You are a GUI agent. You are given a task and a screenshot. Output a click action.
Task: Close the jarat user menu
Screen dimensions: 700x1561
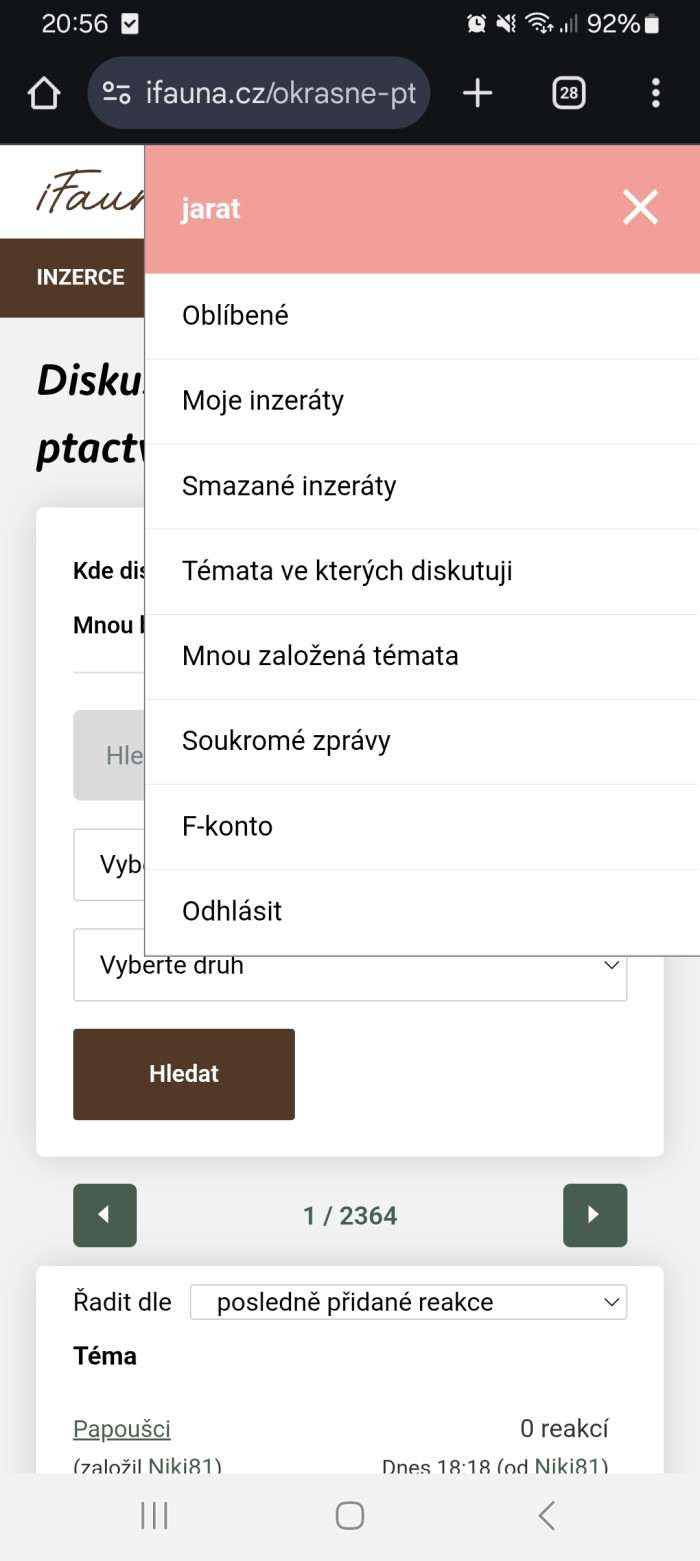tap(640, 208)
